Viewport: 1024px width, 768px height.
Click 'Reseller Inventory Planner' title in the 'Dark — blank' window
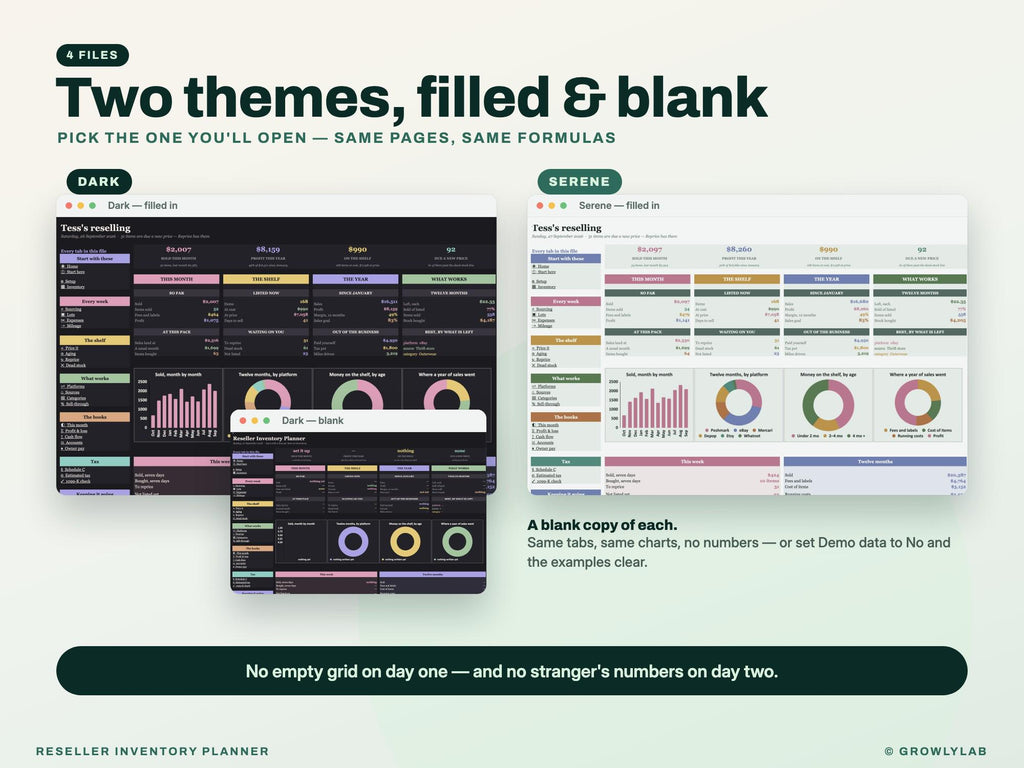(269, 438)
